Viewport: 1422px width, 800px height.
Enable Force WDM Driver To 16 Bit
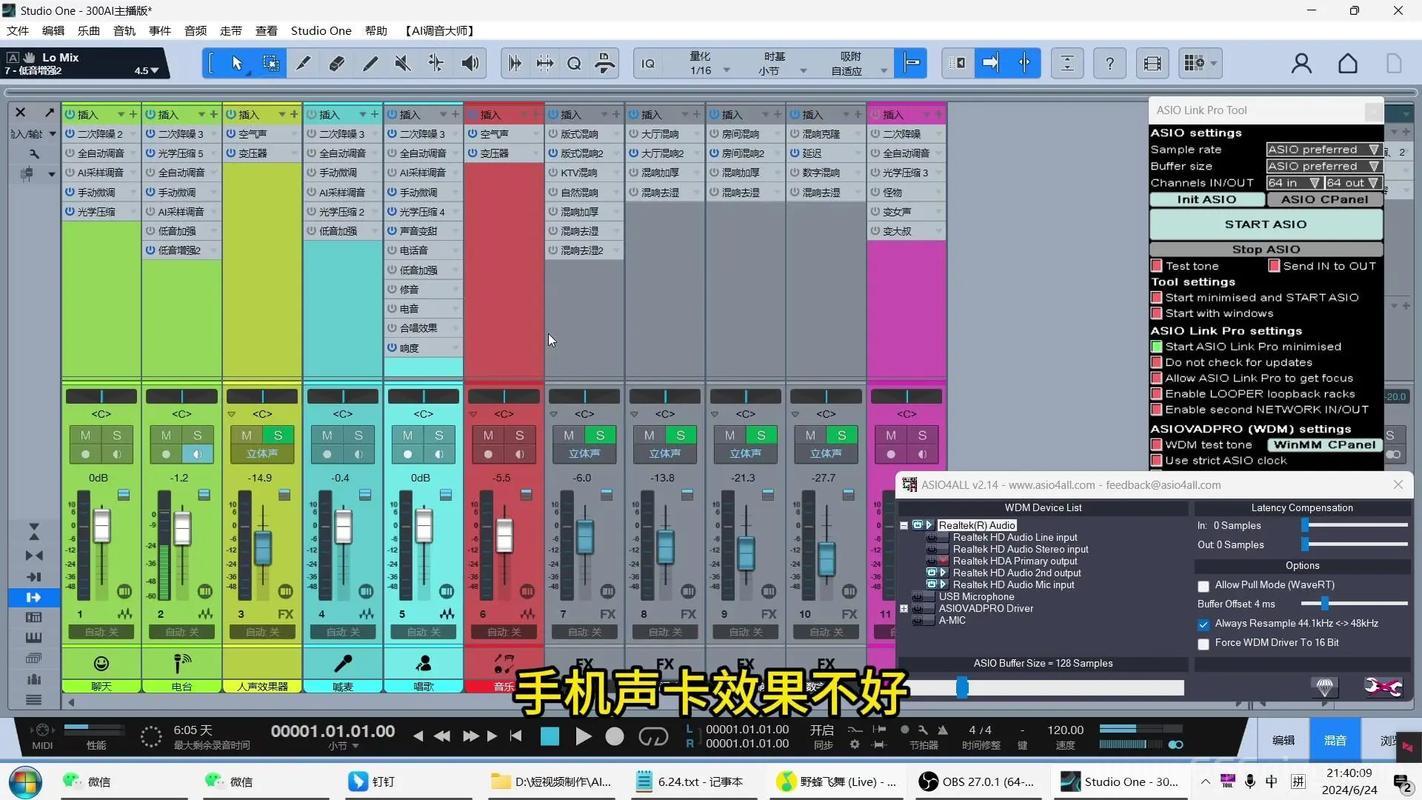1204,644
